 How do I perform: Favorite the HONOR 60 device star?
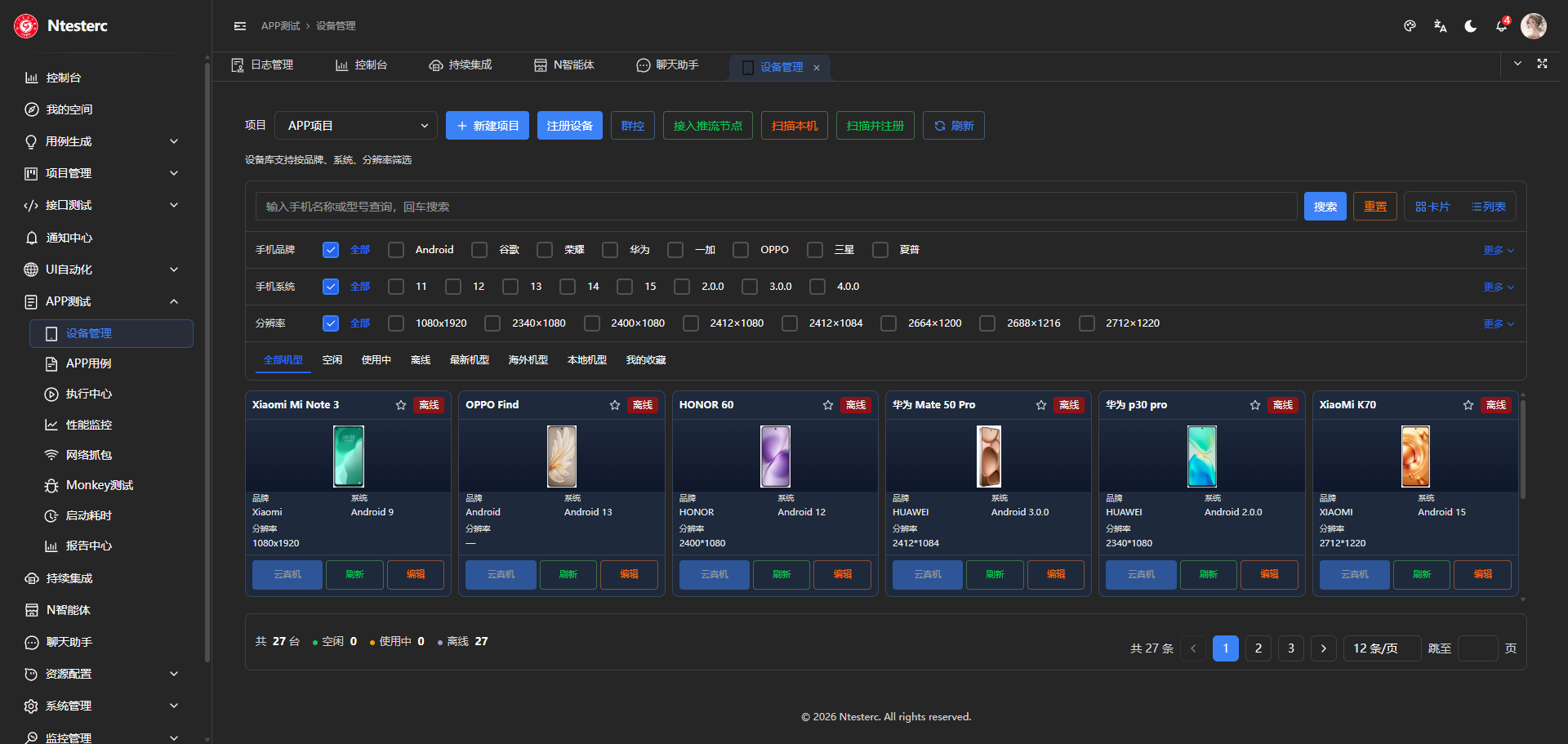(x=828, y=405)
